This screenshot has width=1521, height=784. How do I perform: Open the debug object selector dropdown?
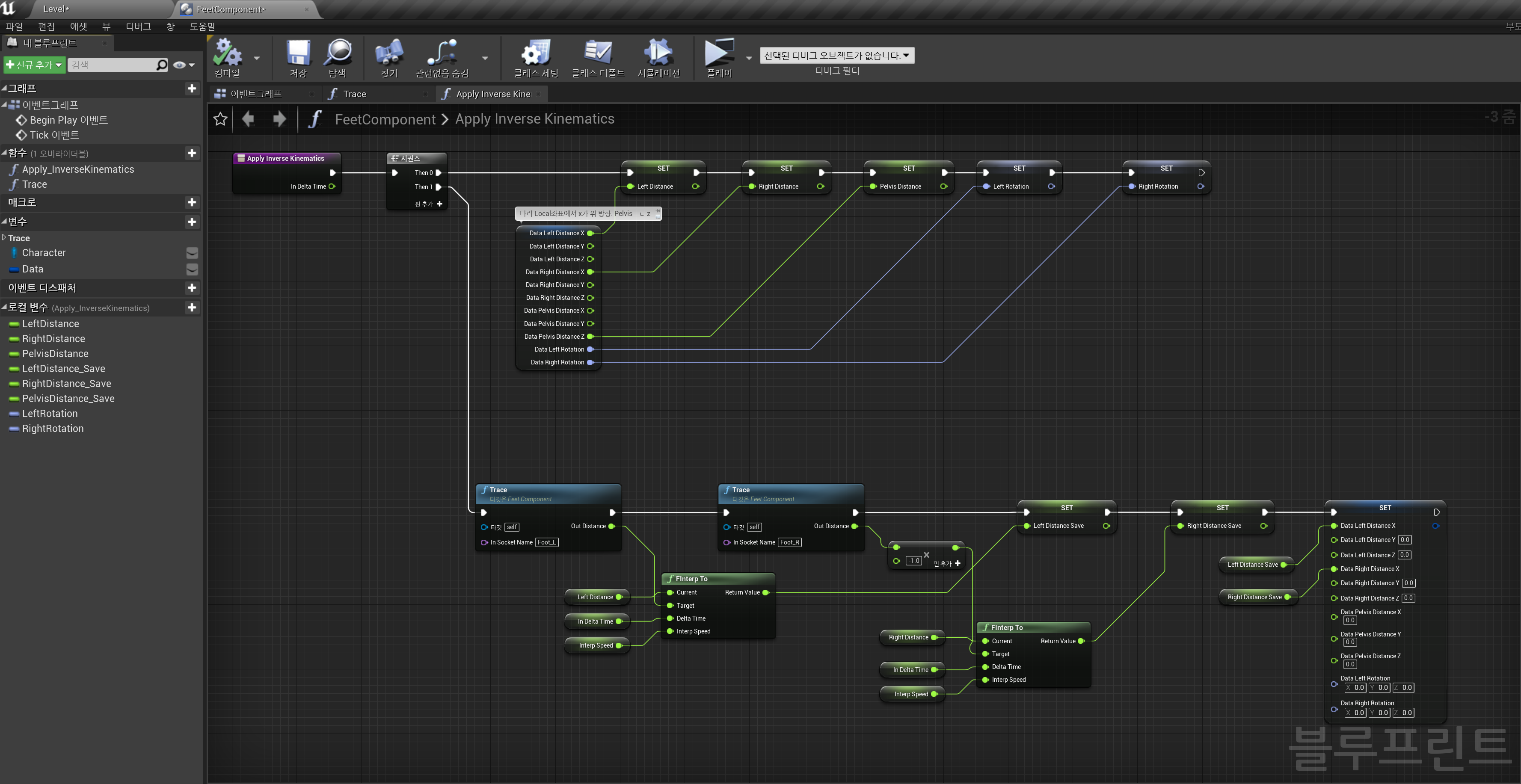837,56
